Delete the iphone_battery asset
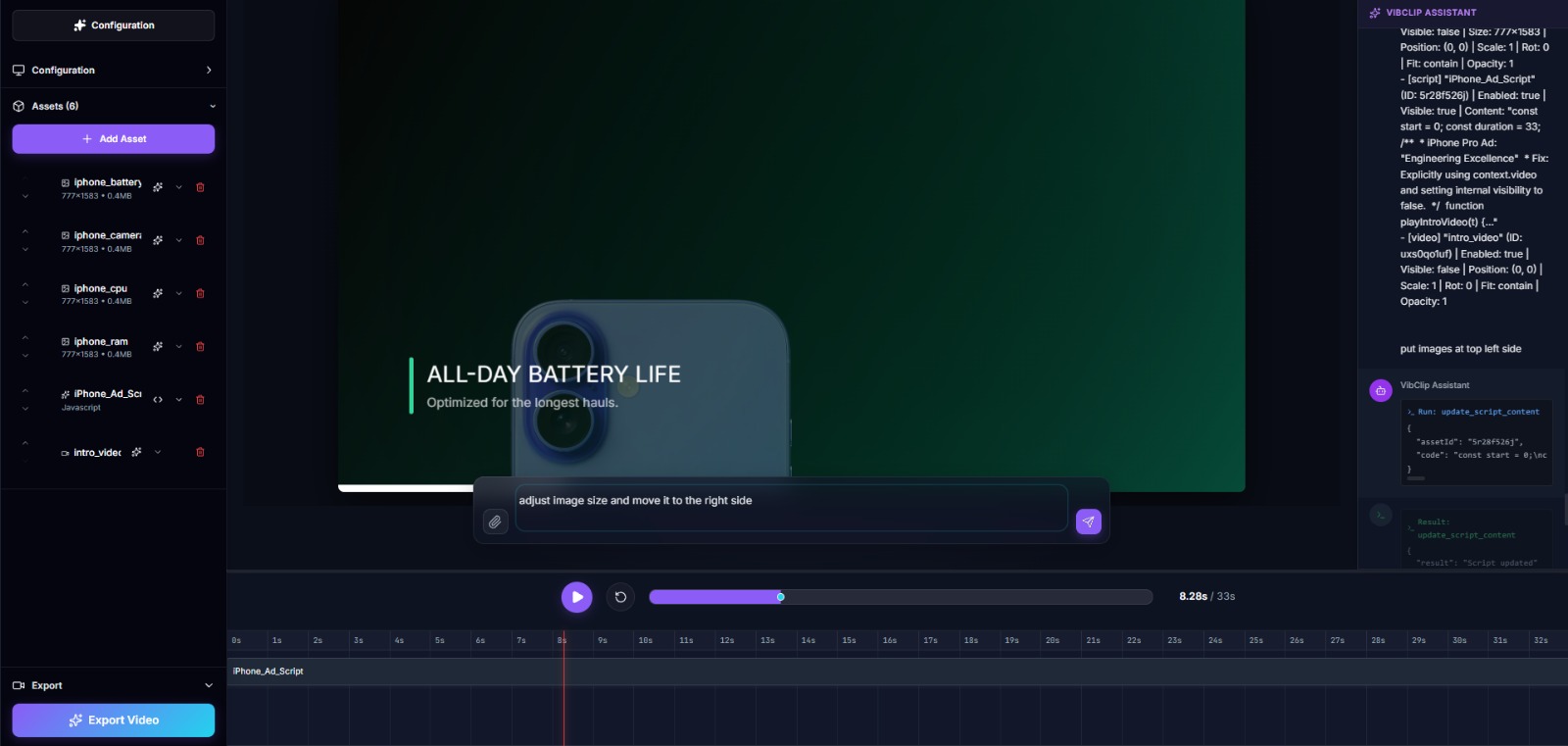Image resolution: width=1568 pixels, height=746 pixels. (200, 187)
